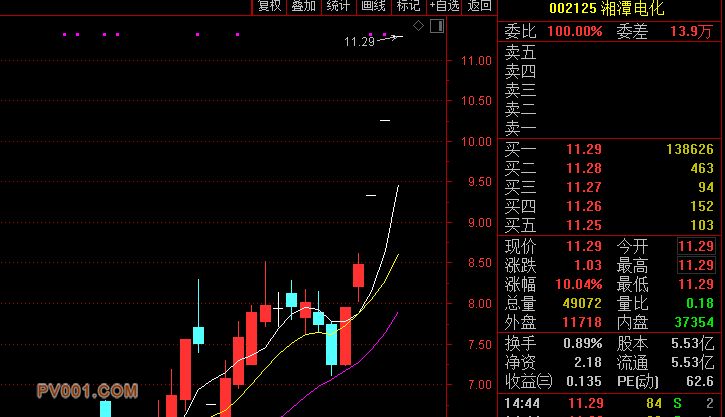Click the 委比 100.00% value
This screenshot has width=725, height=417.
(575, 31)
